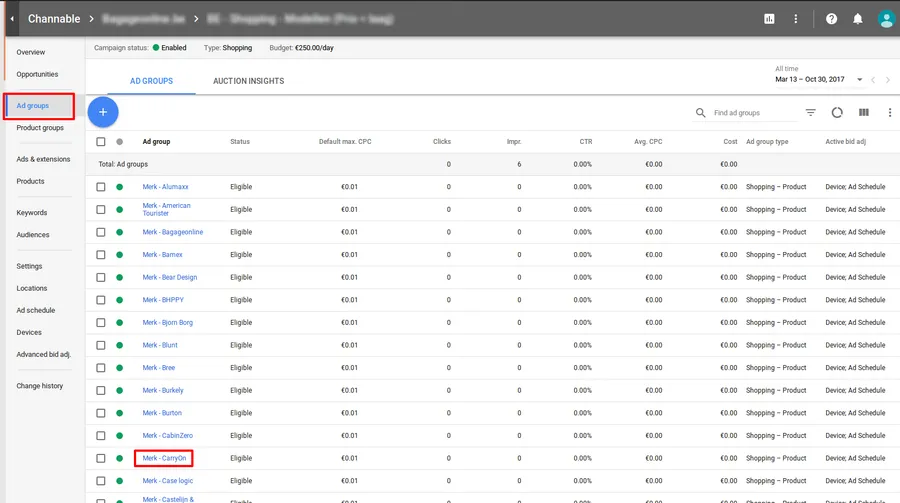View notifications via the bell icon
The height and width of the screenshot is (503, 900).
pyautogui.click(x=858, y=19)
